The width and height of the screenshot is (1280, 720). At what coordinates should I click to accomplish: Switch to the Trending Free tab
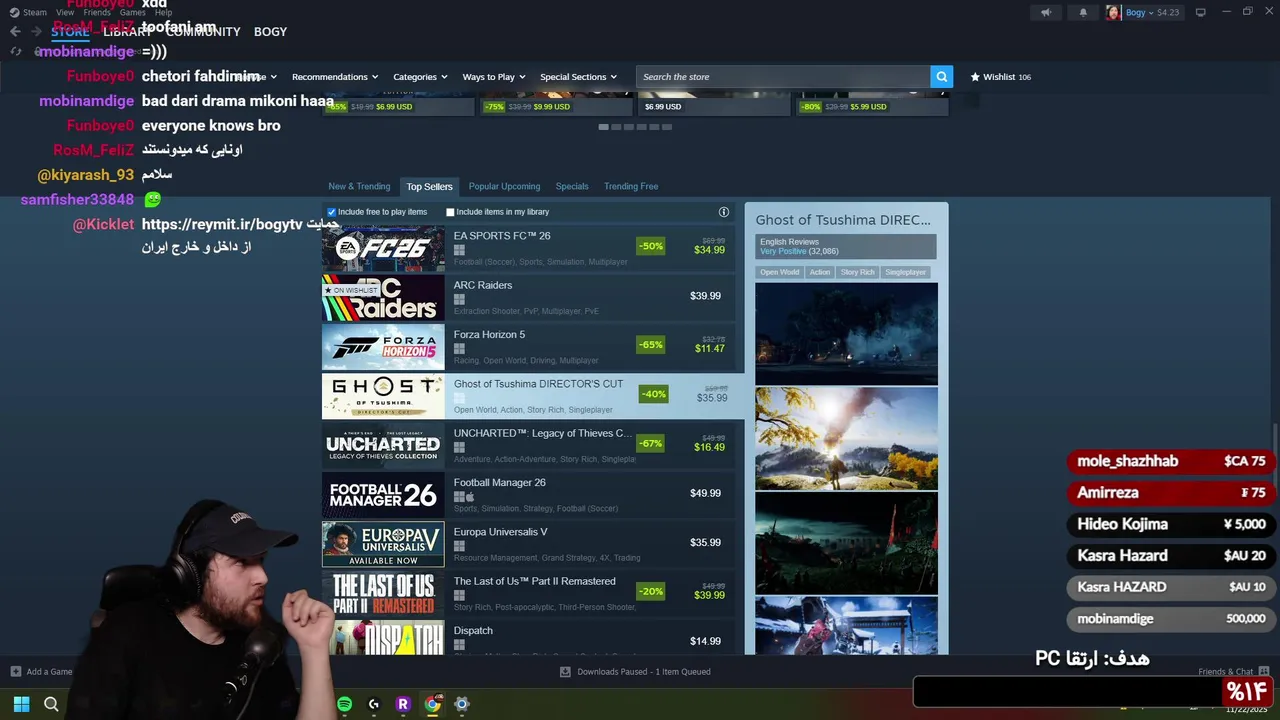(631, 186)
